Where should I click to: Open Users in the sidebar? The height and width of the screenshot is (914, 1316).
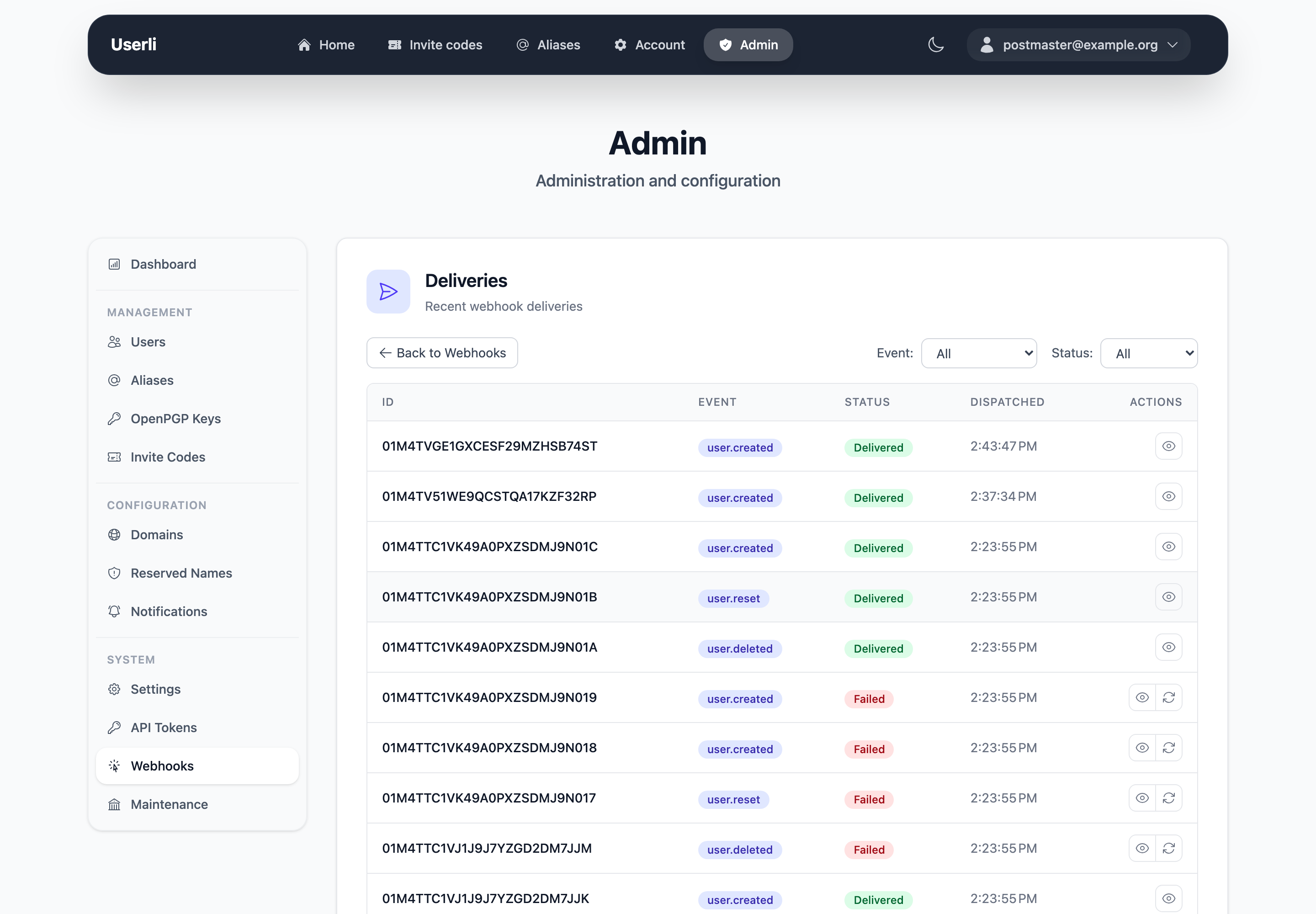coord(197,342)
